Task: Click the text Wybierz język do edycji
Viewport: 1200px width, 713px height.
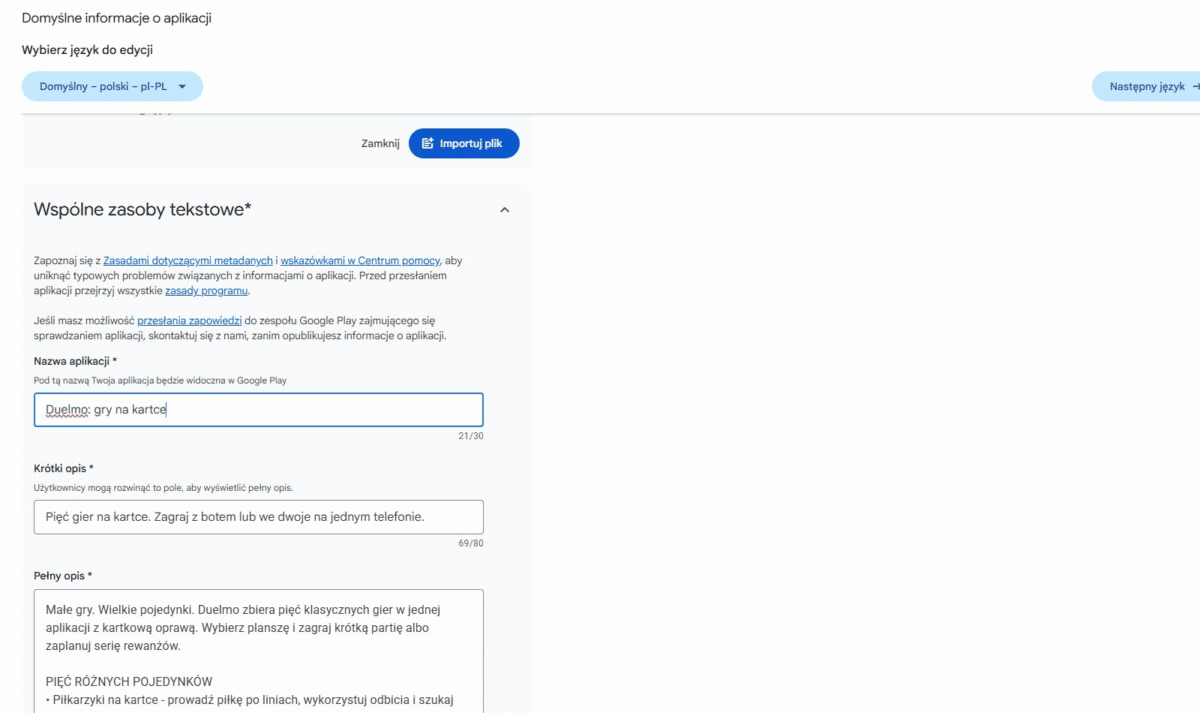Action: pyautogui.click(x=87, y=50)
